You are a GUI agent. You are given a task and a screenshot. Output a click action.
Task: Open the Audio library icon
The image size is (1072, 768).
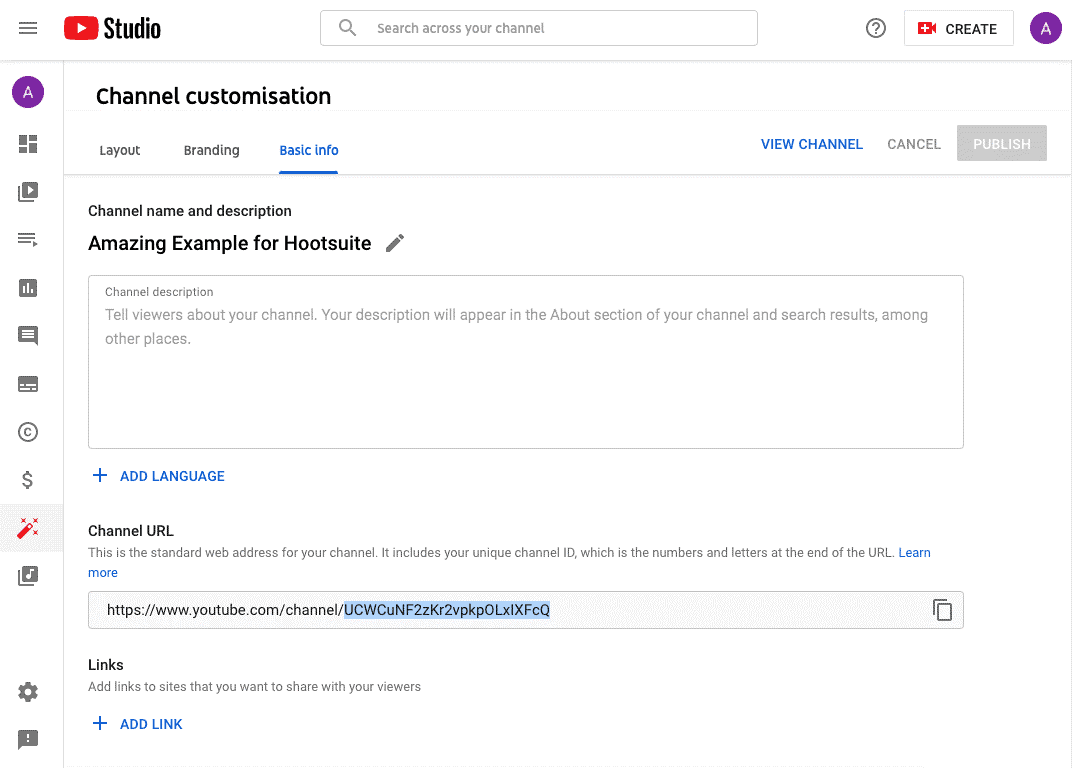[x=28, y=576]
